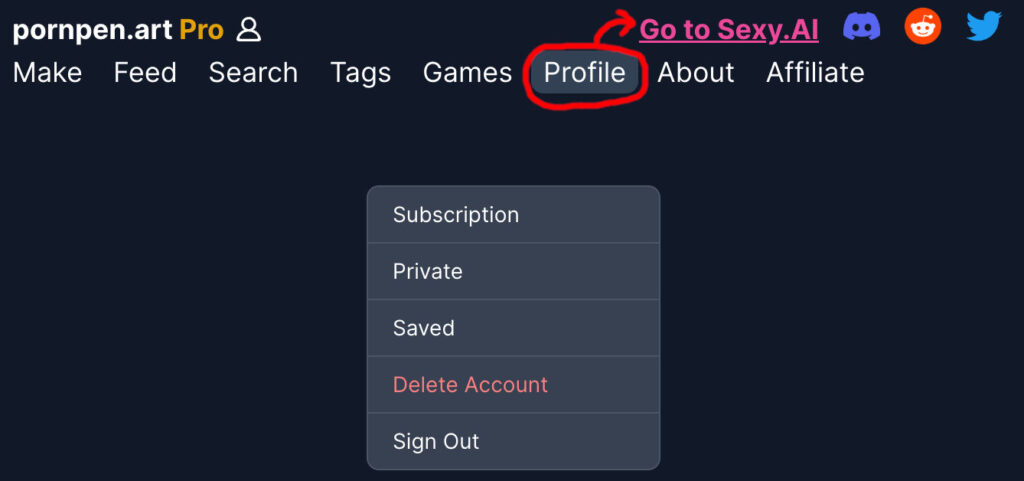Click the Discord icon
Image resolution: width=1024 pixels, height=481 pixels.
pos(862,27)
